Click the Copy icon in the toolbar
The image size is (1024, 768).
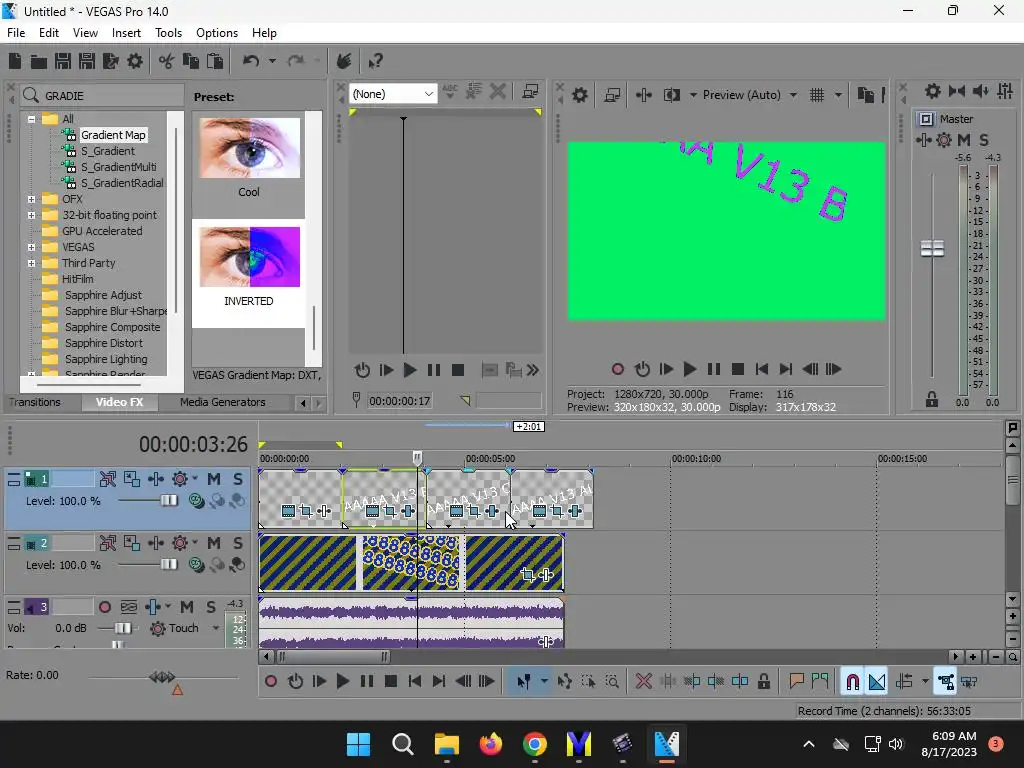pyautogui.click(x=191, y=61)
